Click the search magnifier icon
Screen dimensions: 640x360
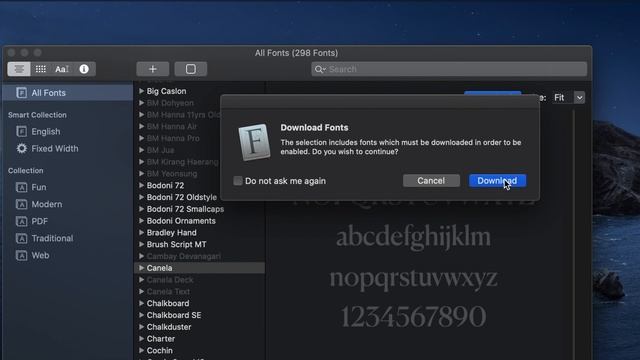click(x=319, y=69)
